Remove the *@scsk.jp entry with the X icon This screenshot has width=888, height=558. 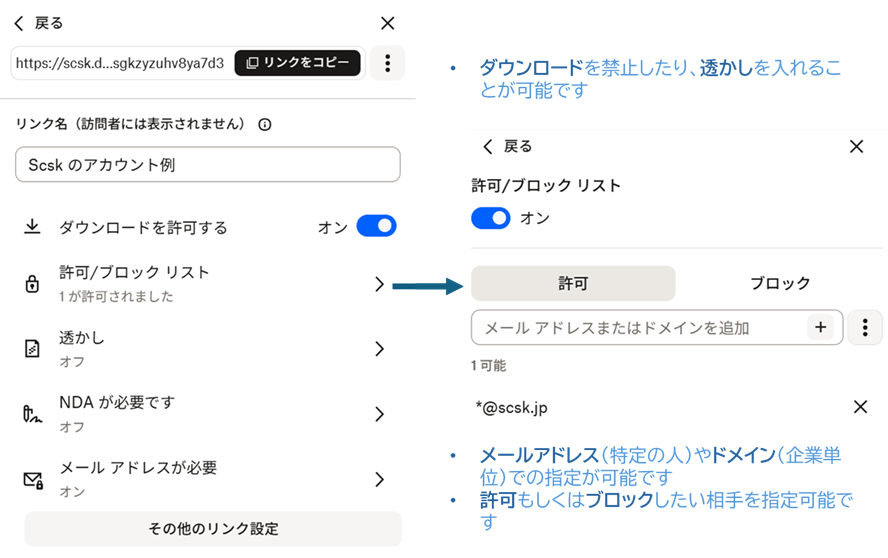(859, 407)
